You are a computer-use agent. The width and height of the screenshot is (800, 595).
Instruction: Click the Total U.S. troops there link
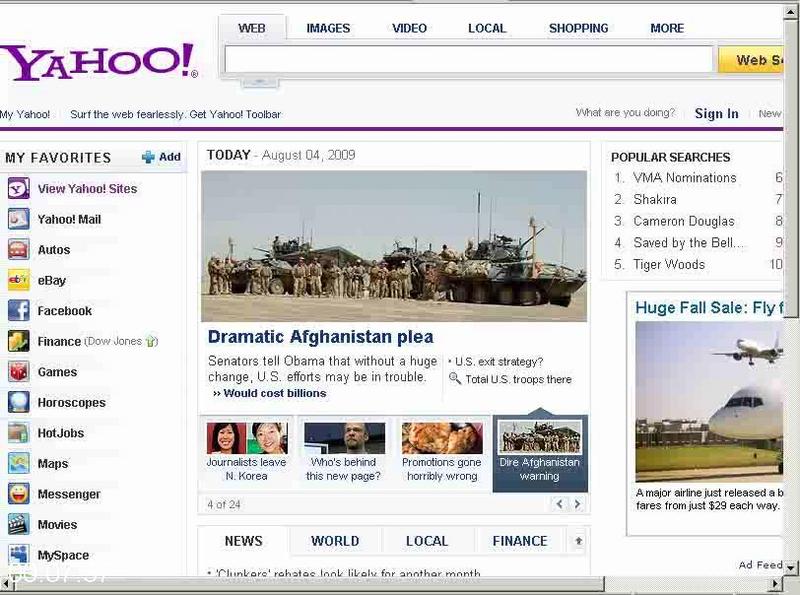518,379
